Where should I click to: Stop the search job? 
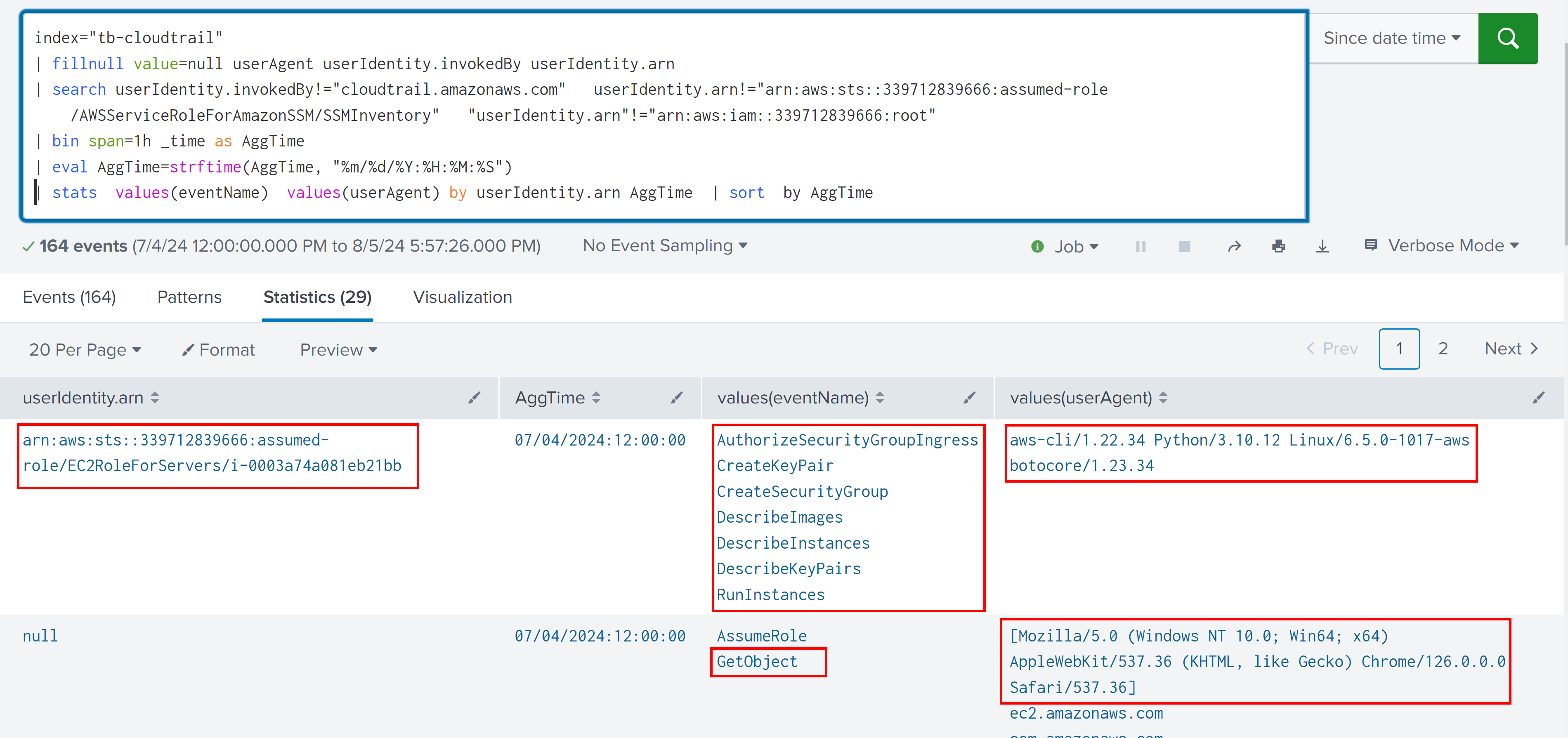point(1184,246)
